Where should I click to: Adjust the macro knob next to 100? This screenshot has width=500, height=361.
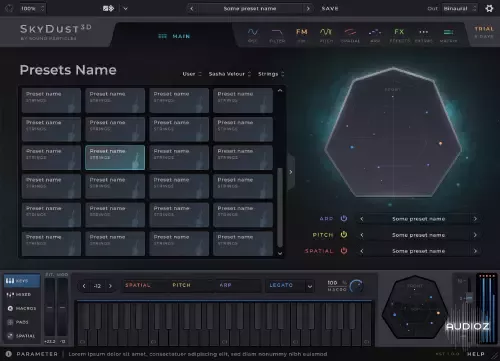coord(356,286)
